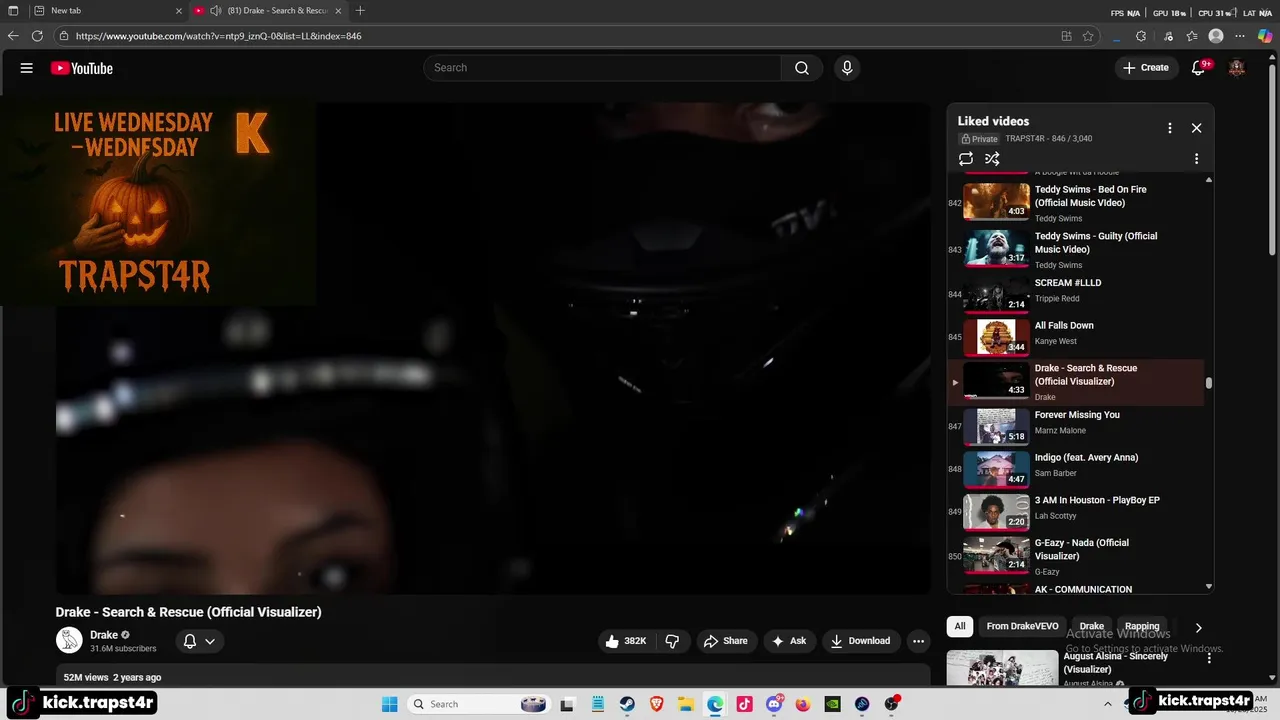Toggle loop playlist
This screenshot has height=720, width=1280.
965,159
